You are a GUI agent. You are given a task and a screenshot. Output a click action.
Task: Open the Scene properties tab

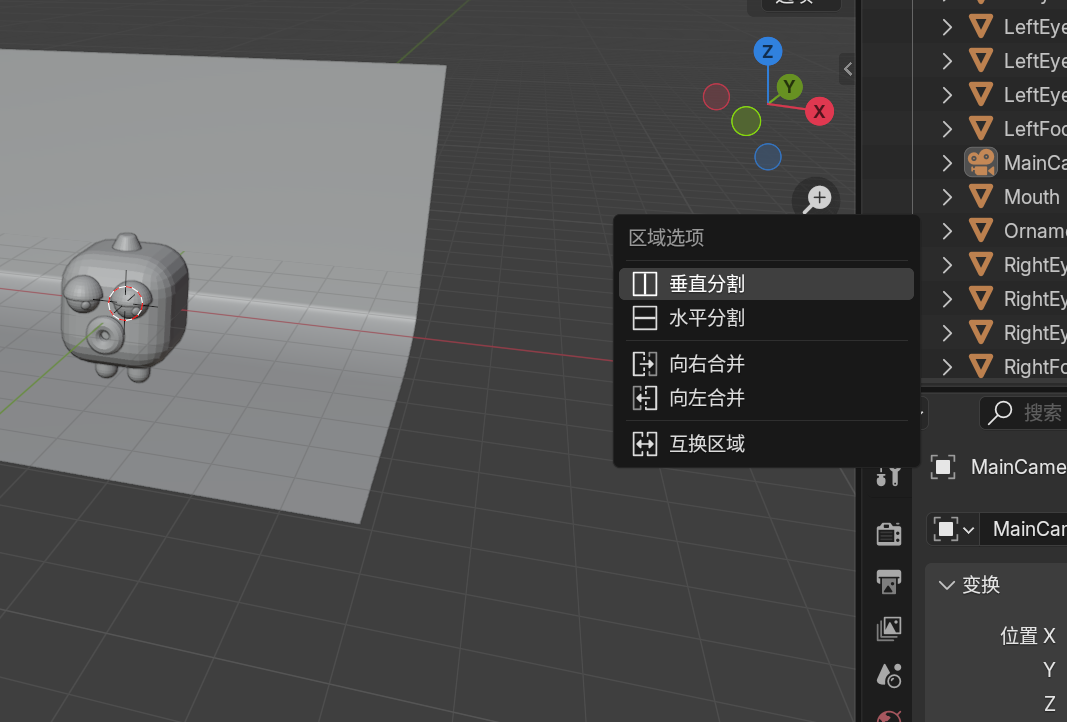click(x=888, y=675)
